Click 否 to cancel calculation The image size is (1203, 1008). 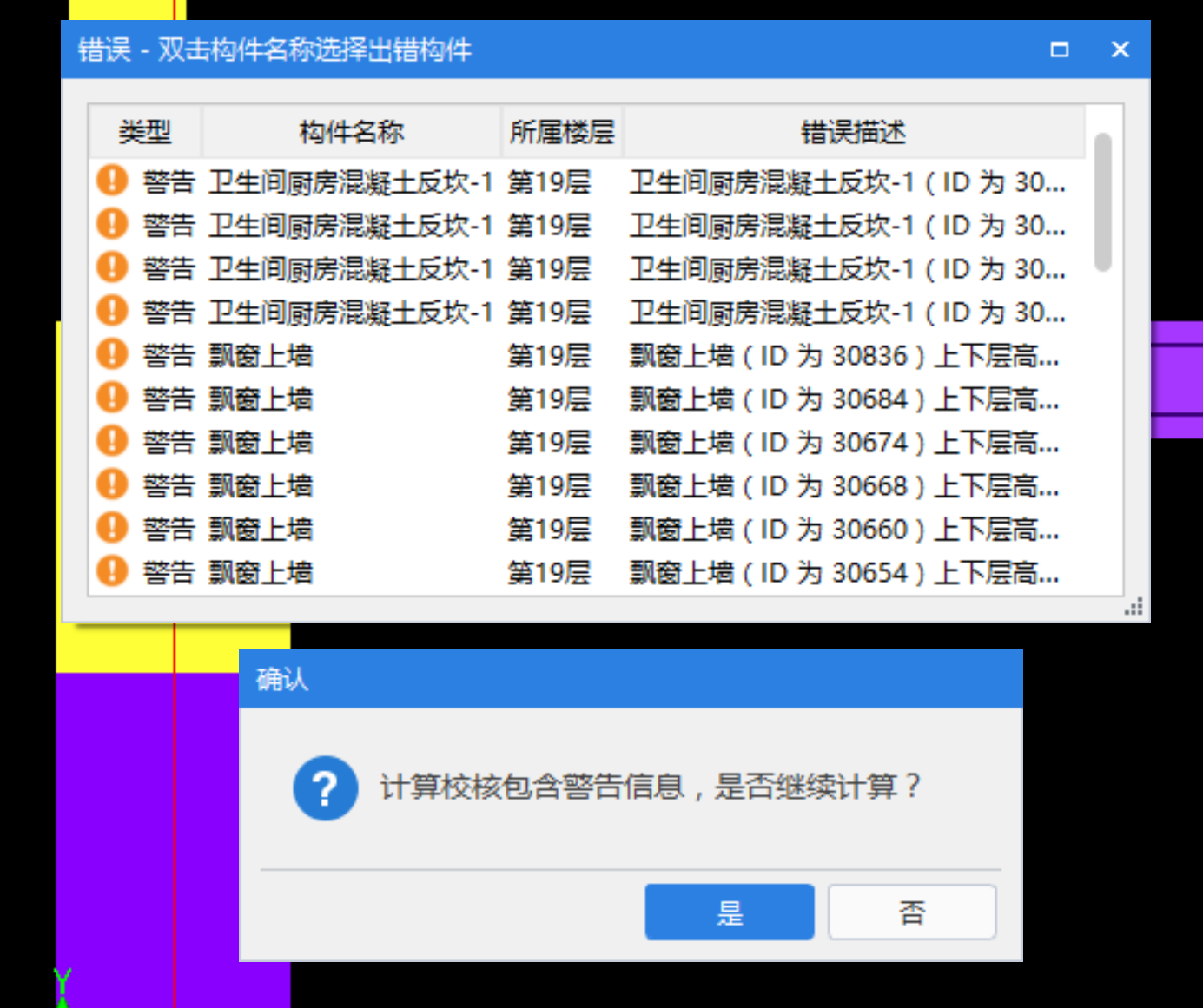(x=912, y=912)
